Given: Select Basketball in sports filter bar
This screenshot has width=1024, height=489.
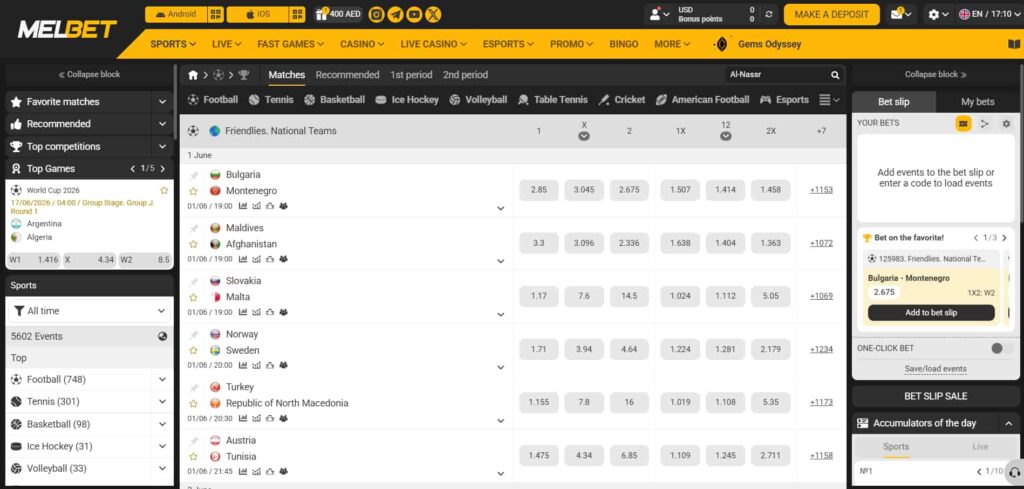Looking at the screenshot, I should 334,100.
